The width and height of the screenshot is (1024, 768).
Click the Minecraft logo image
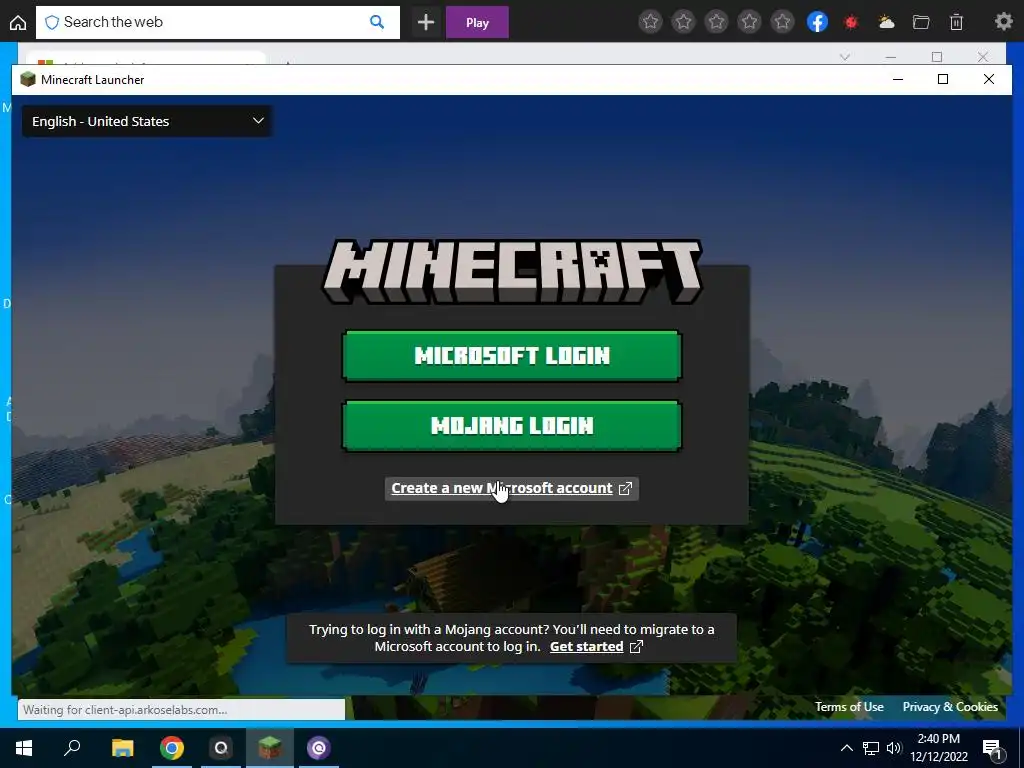[512, 270]
